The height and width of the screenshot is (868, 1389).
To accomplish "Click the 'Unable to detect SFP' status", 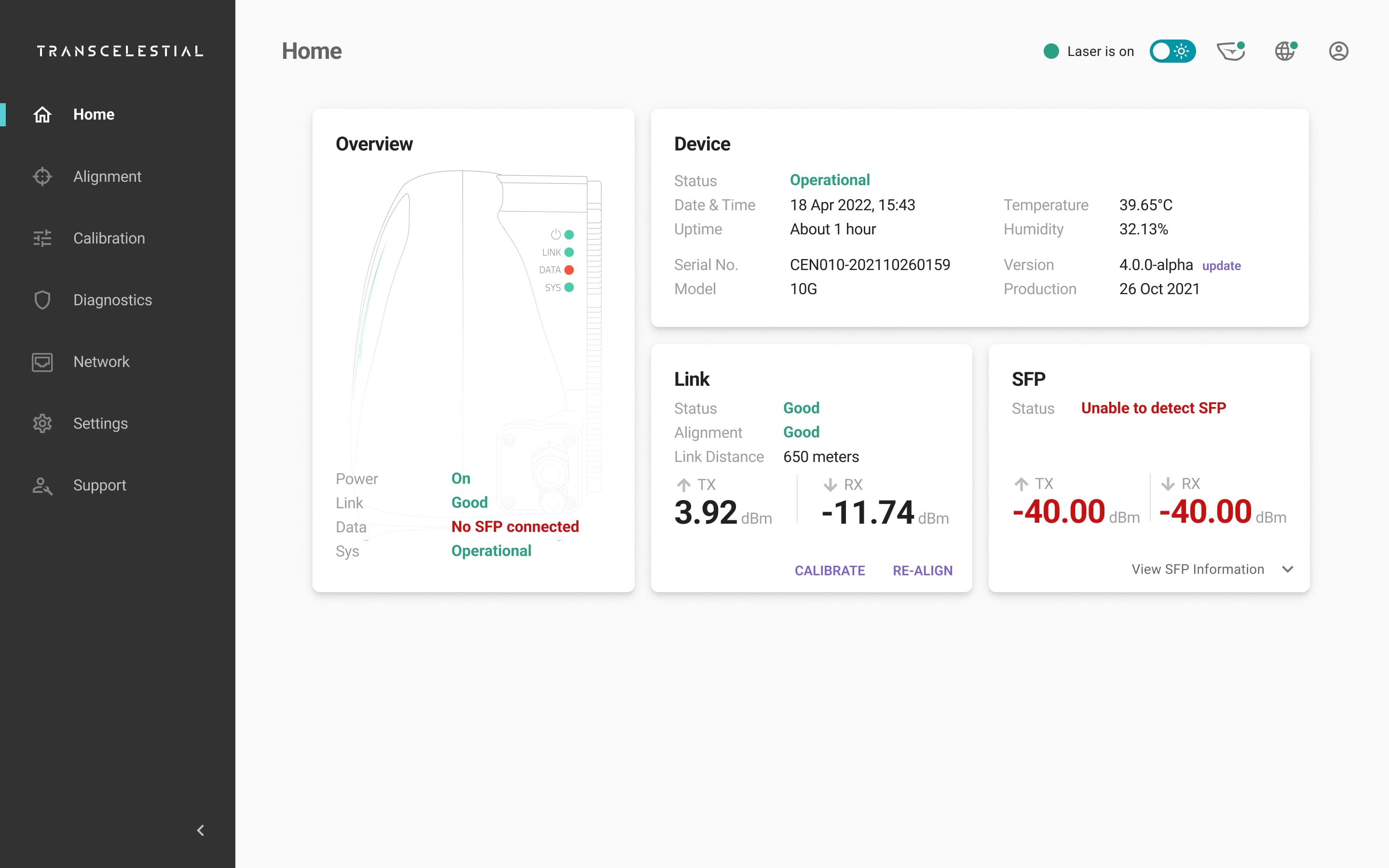I will point(1153,408).
